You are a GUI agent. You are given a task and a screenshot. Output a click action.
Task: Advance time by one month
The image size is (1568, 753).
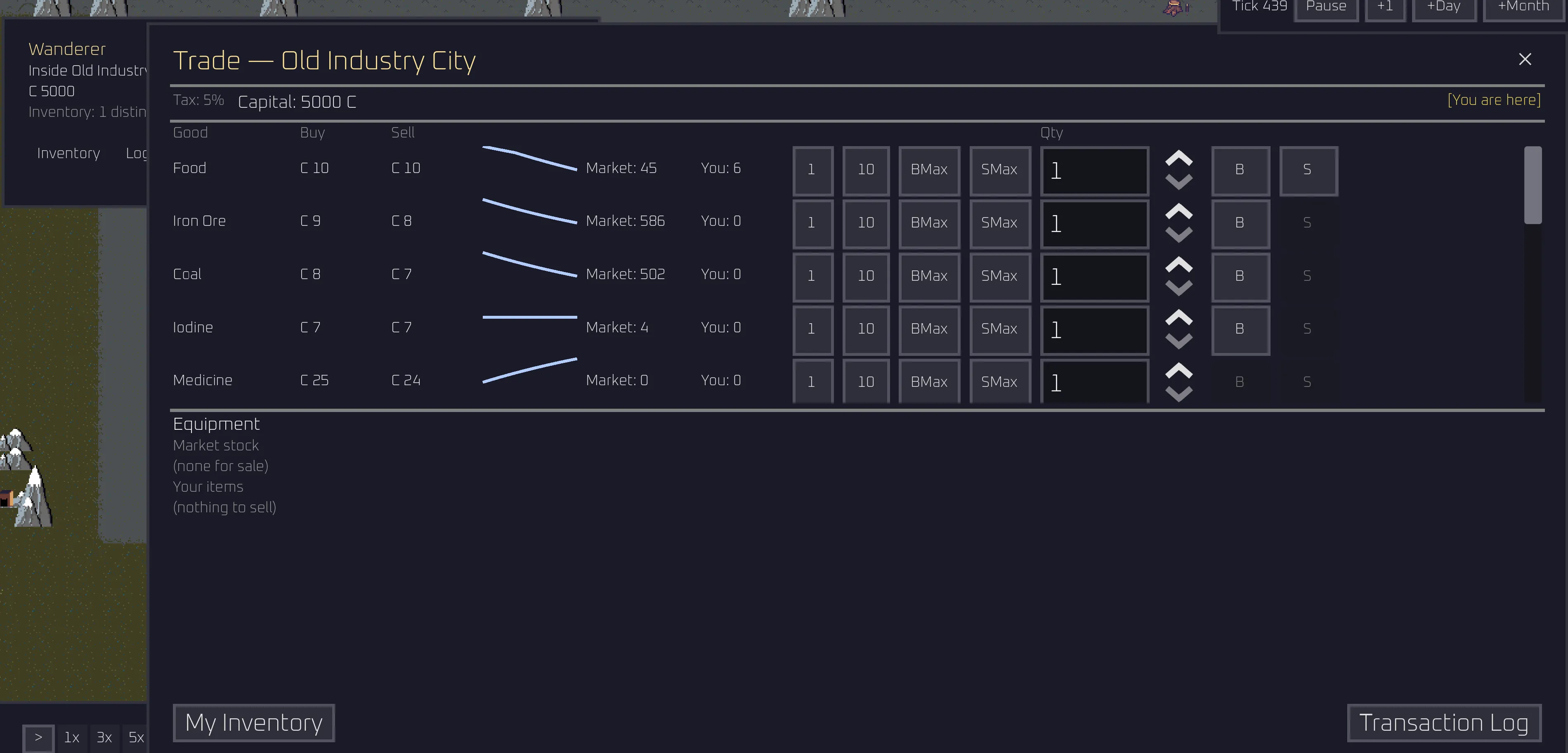[x=1523, y=7]
